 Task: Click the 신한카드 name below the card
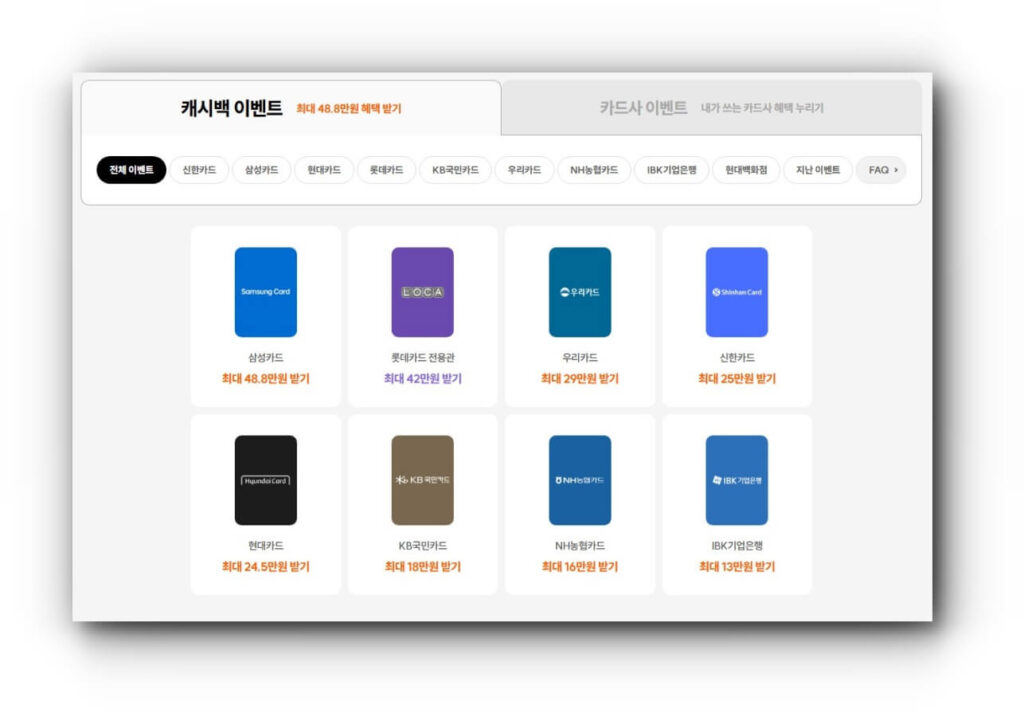point(737,358)
